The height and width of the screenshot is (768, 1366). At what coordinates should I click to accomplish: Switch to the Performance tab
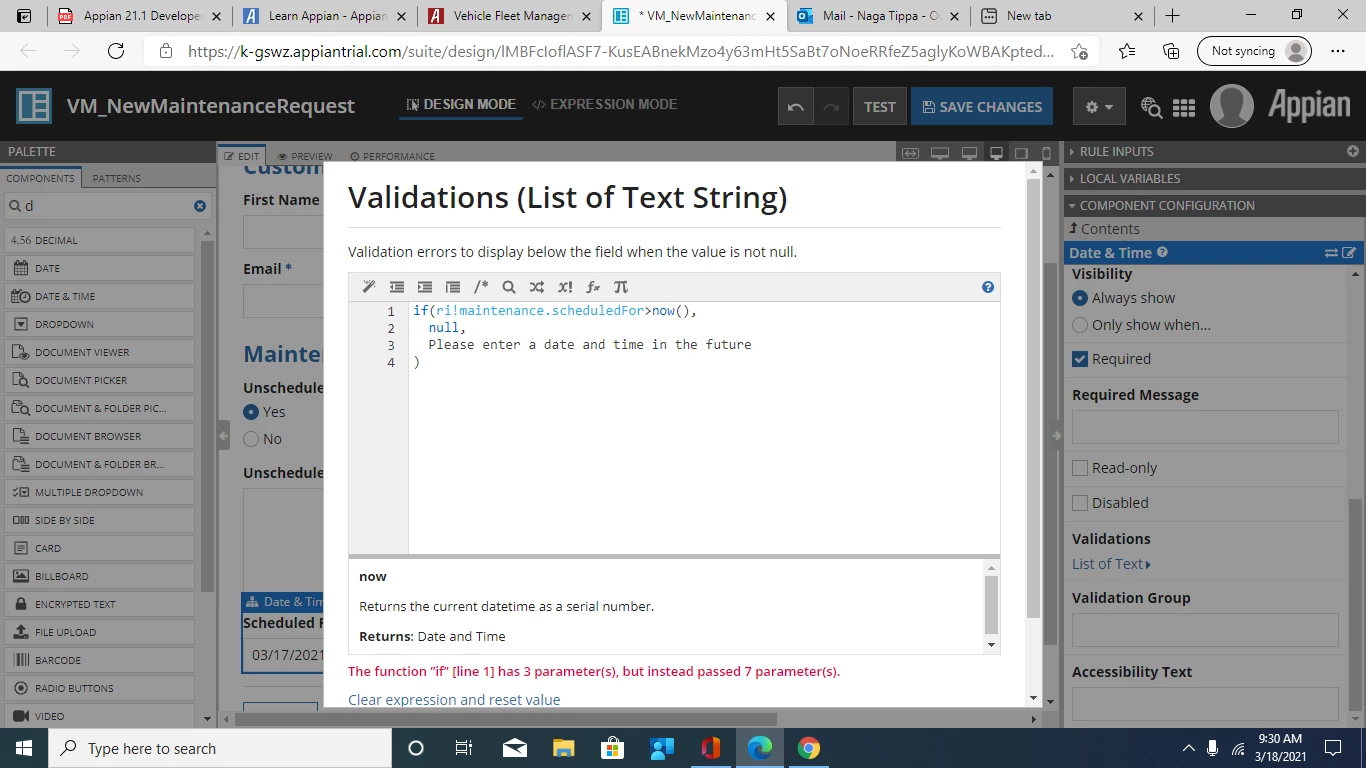pyautogui.click(x=392, y=156)
